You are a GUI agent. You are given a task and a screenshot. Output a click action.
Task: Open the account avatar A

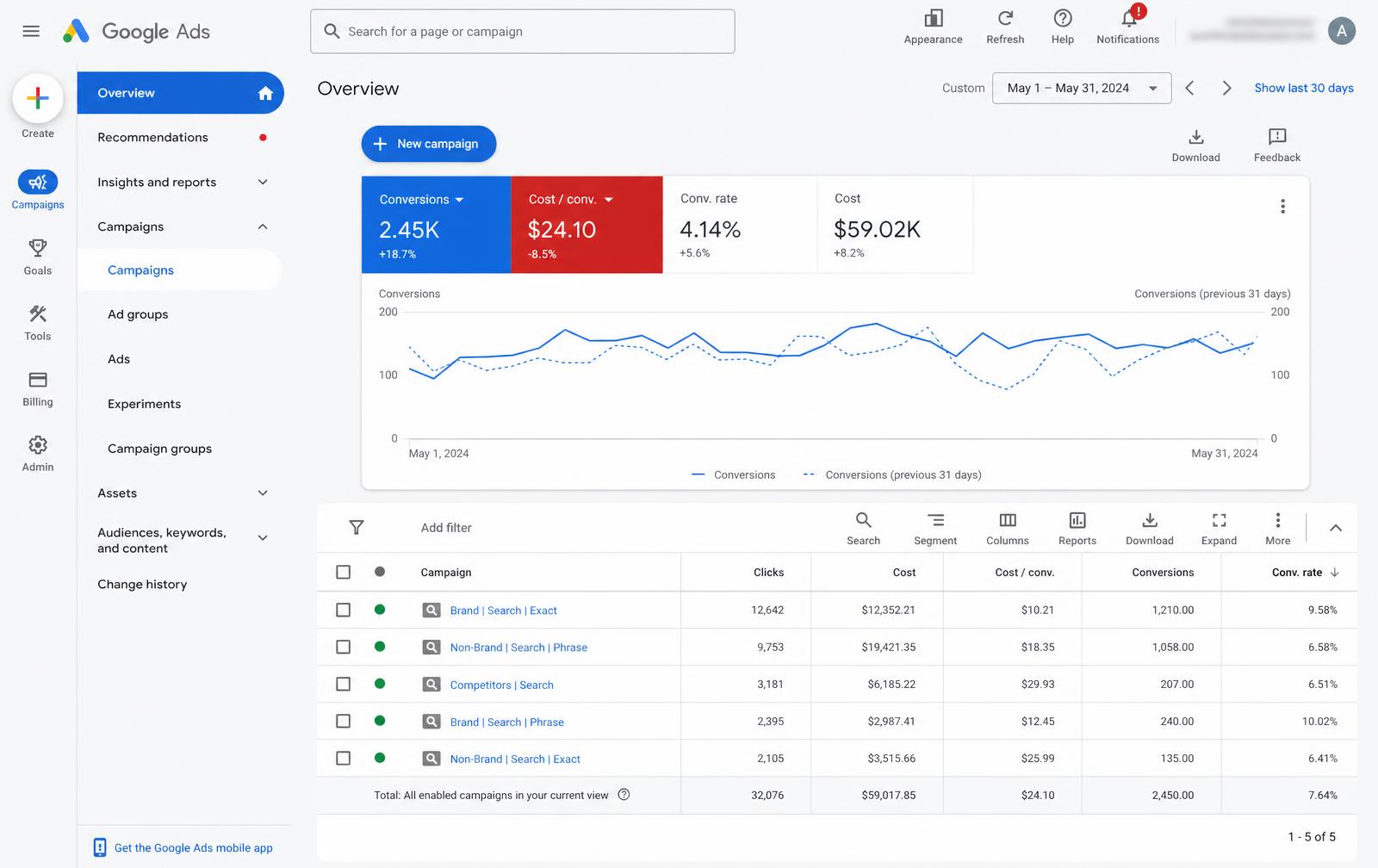tap(1341, 31)
